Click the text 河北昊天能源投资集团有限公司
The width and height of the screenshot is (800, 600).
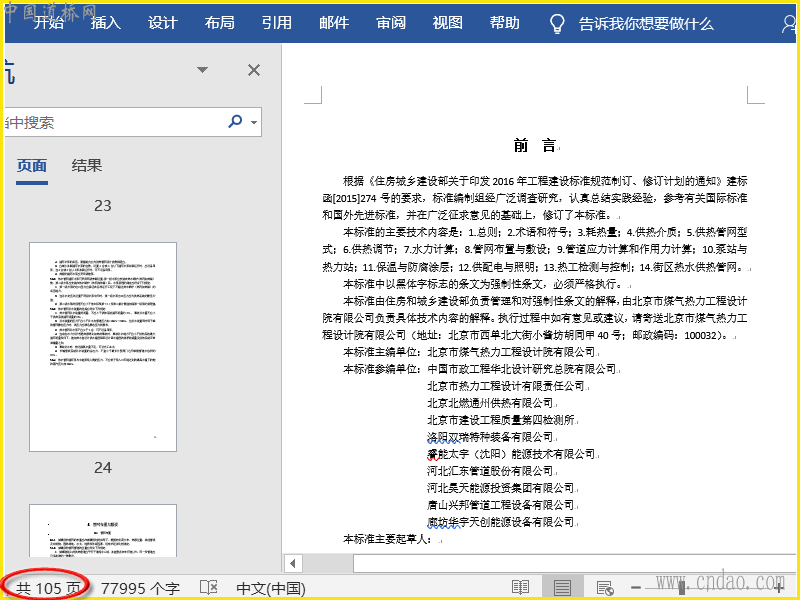coord(501,488)
